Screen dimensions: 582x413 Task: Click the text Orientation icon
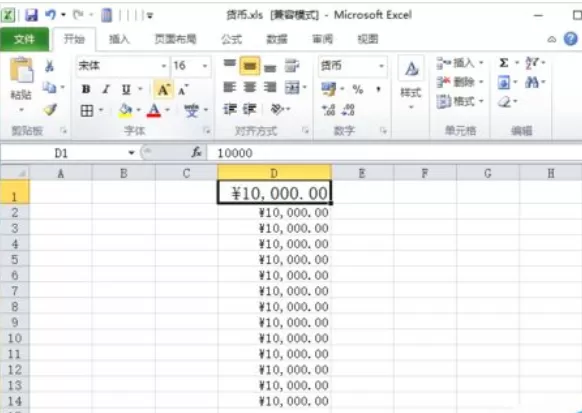[x=277, y=109]
